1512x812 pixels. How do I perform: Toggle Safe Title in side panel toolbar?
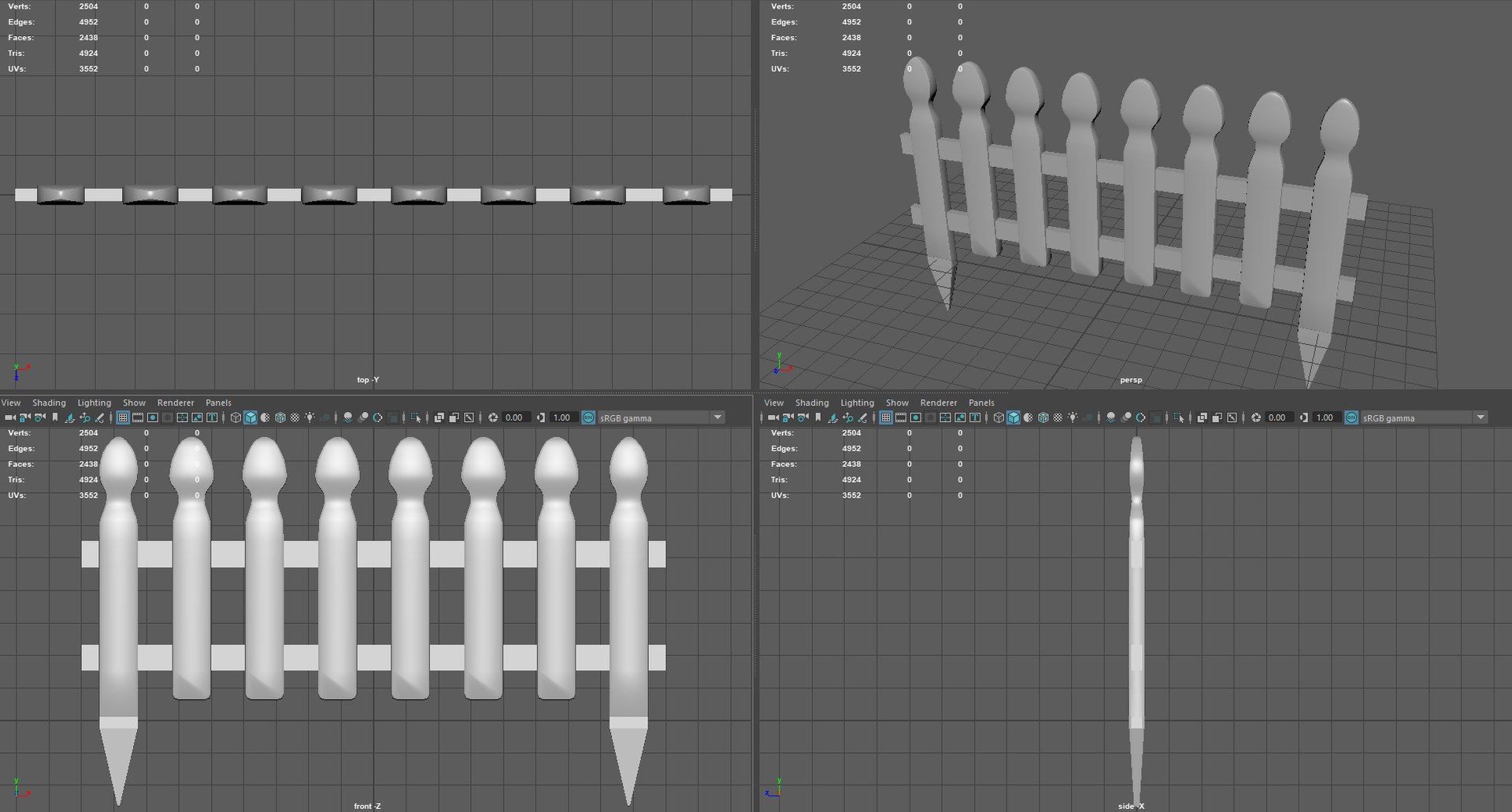coord(975,417)
